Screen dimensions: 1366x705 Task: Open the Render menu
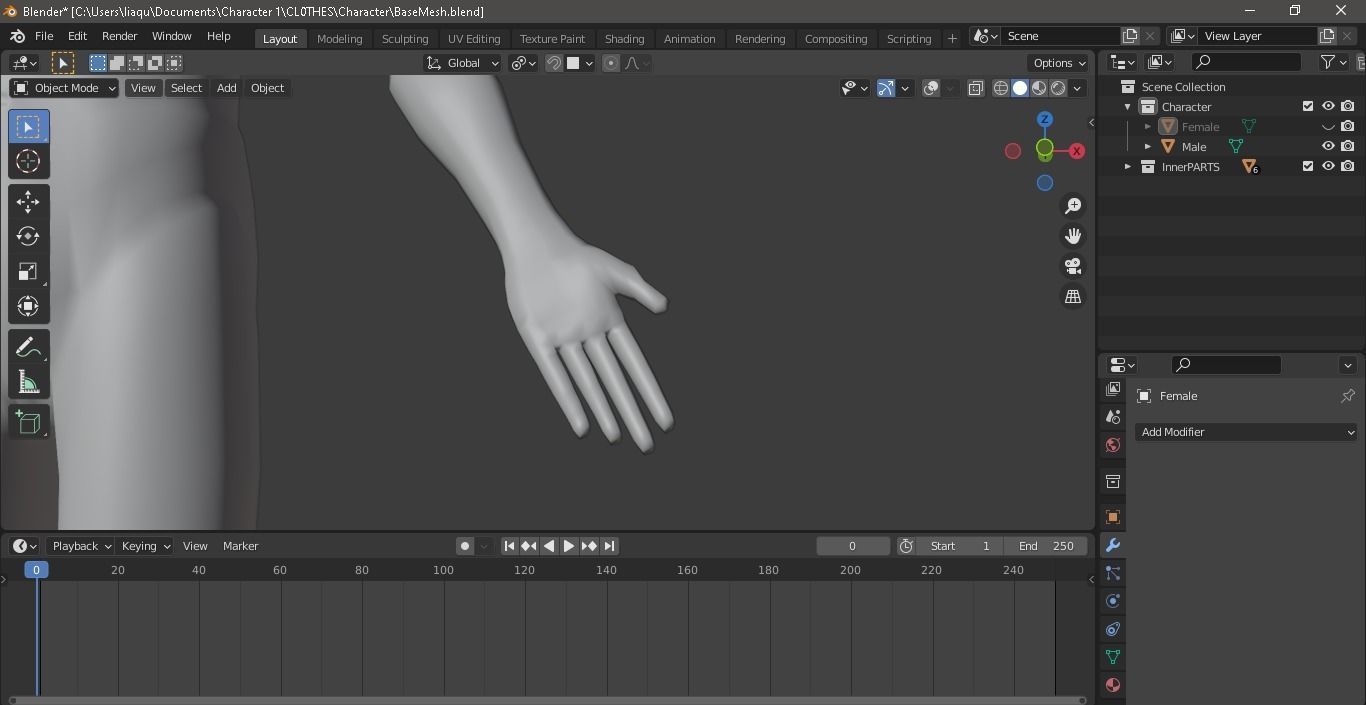(x=119, y=36)
